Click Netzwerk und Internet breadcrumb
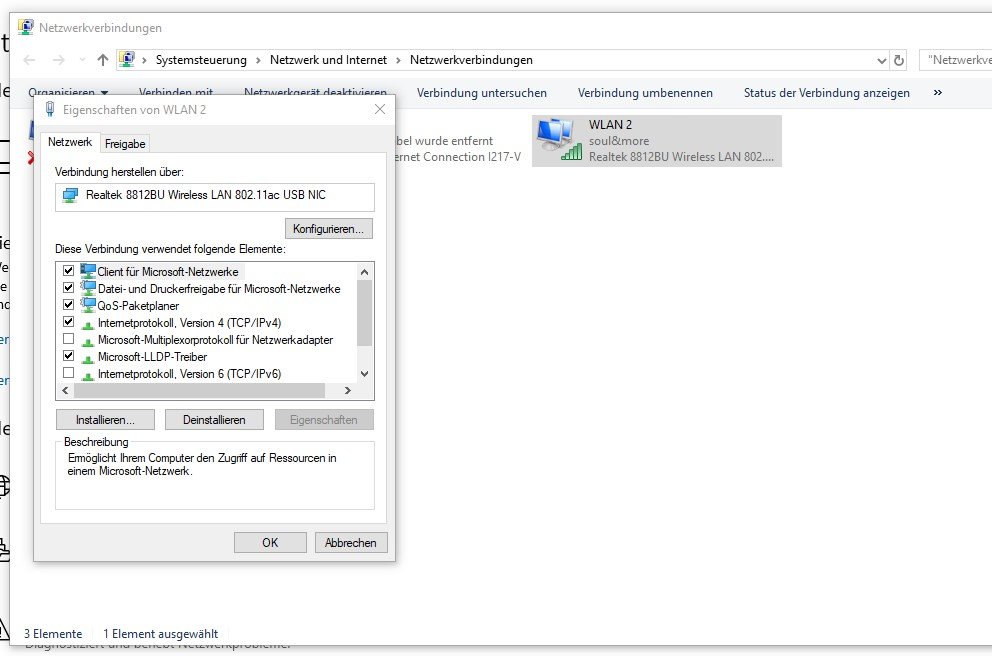Image resolution: width=992 pixels, height=656 pixels. tap(328, 60)
